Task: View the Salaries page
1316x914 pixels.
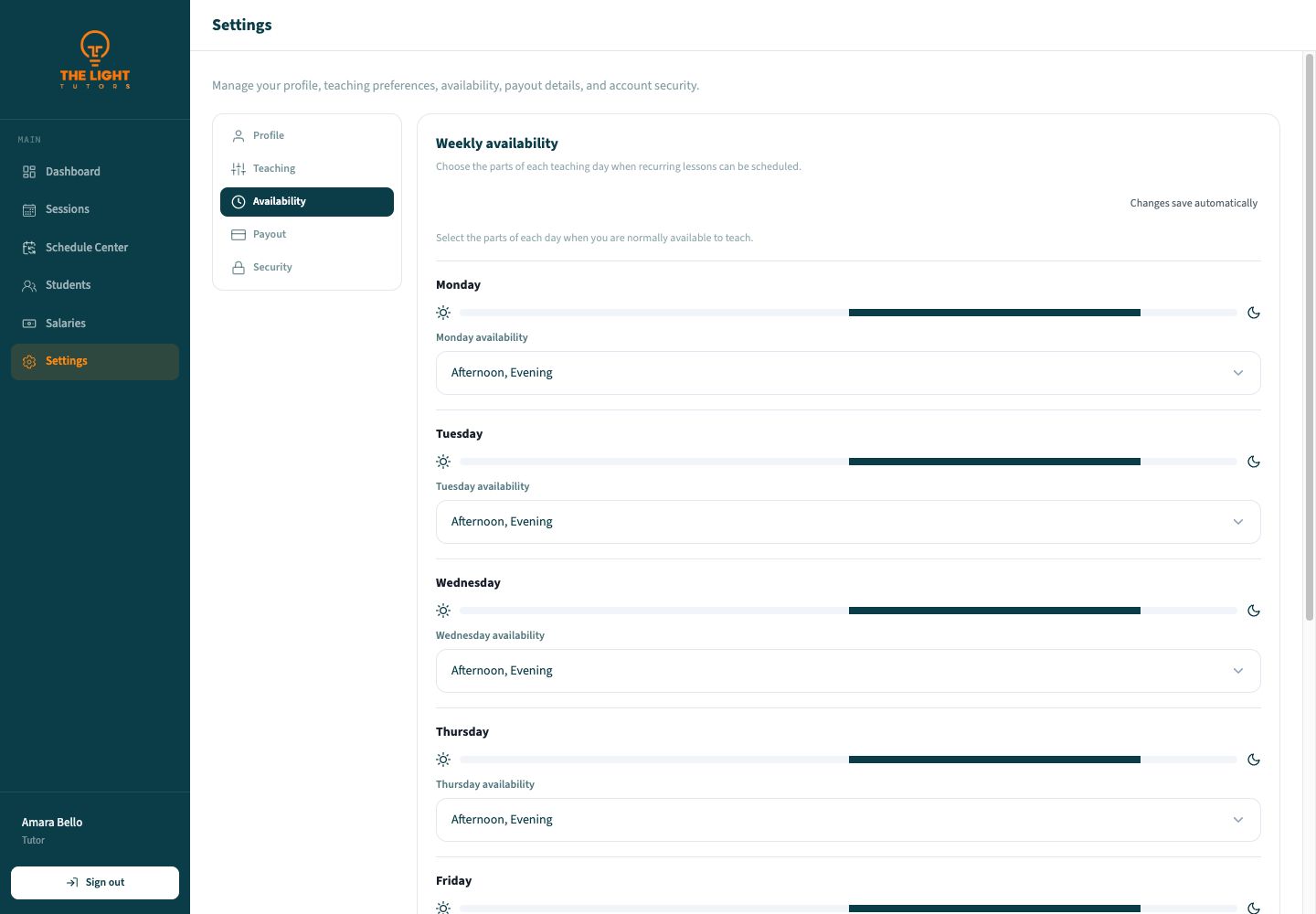Action: (x=95, y=324)
